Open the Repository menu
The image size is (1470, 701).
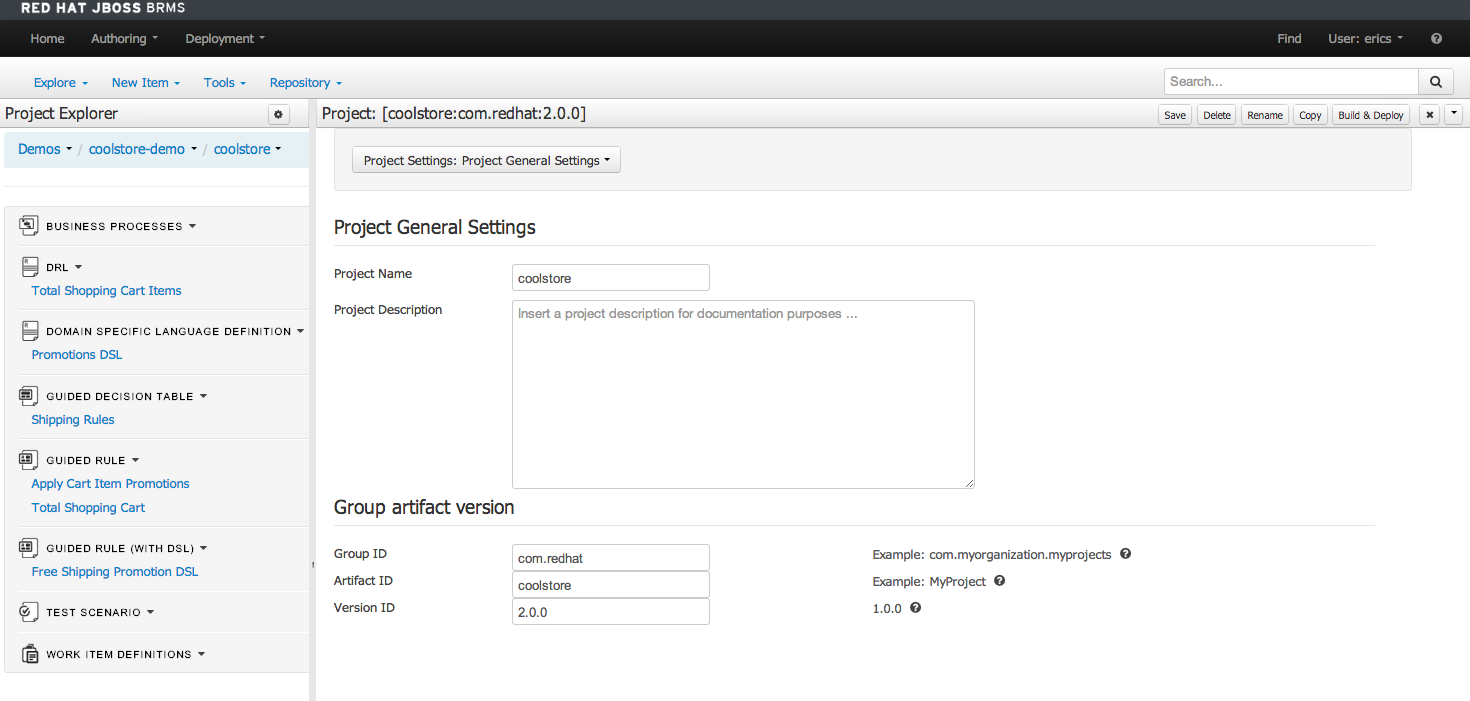point(306,83)
